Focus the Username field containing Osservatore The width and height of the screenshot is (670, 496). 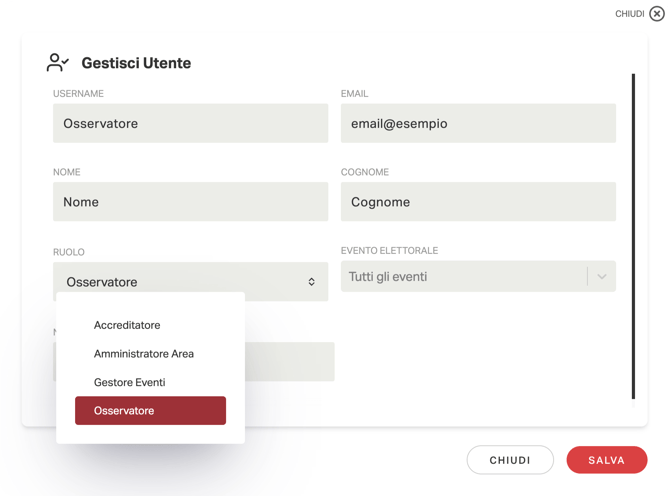tap(190, 124)
